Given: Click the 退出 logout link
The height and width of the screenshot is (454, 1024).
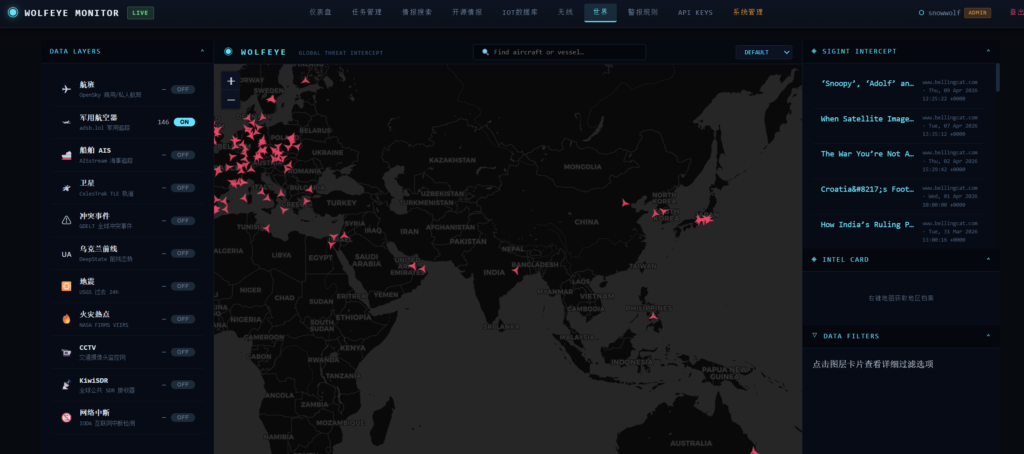Looking at the screenshot, I should tap(1015, 12).
